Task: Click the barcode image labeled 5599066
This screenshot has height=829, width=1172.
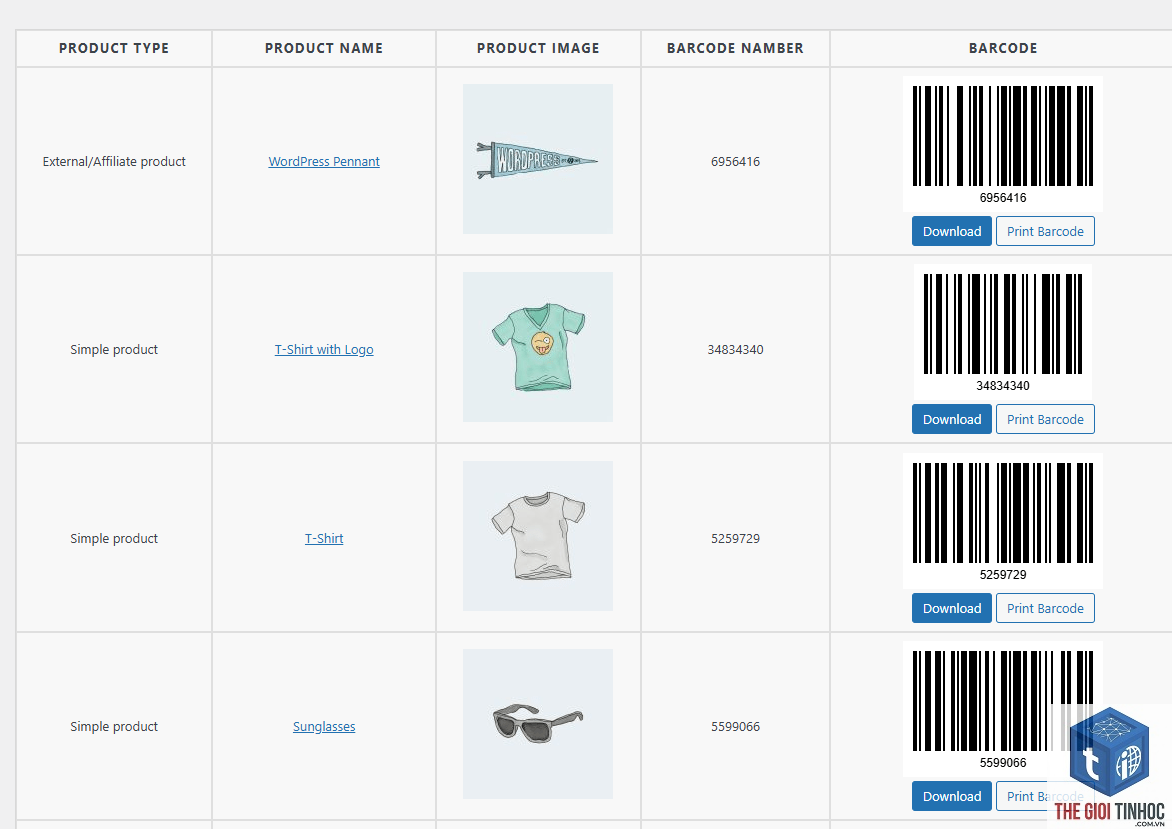Action: tap(1002, 709)
